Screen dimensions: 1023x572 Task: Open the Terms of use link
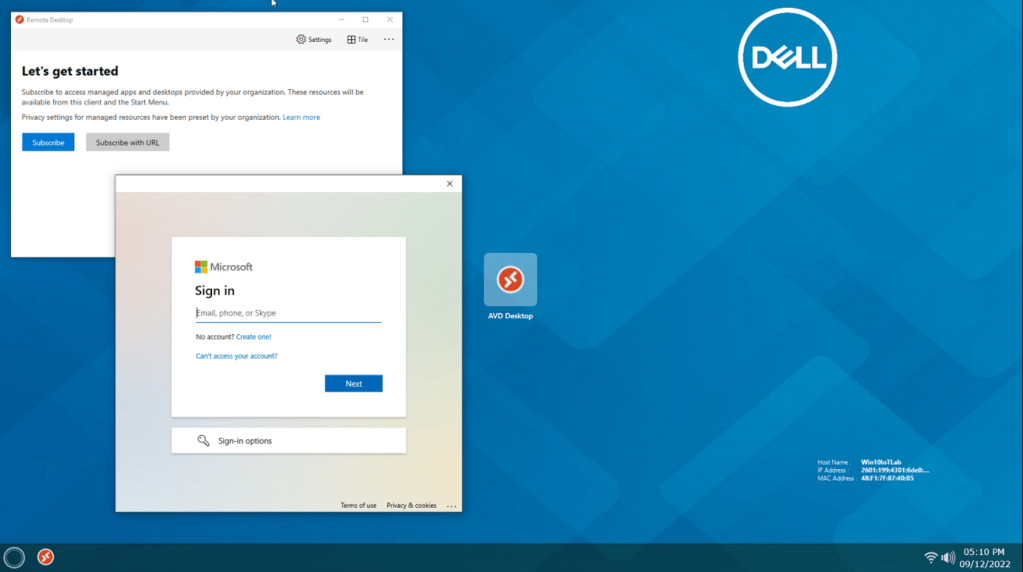(358, 505)
